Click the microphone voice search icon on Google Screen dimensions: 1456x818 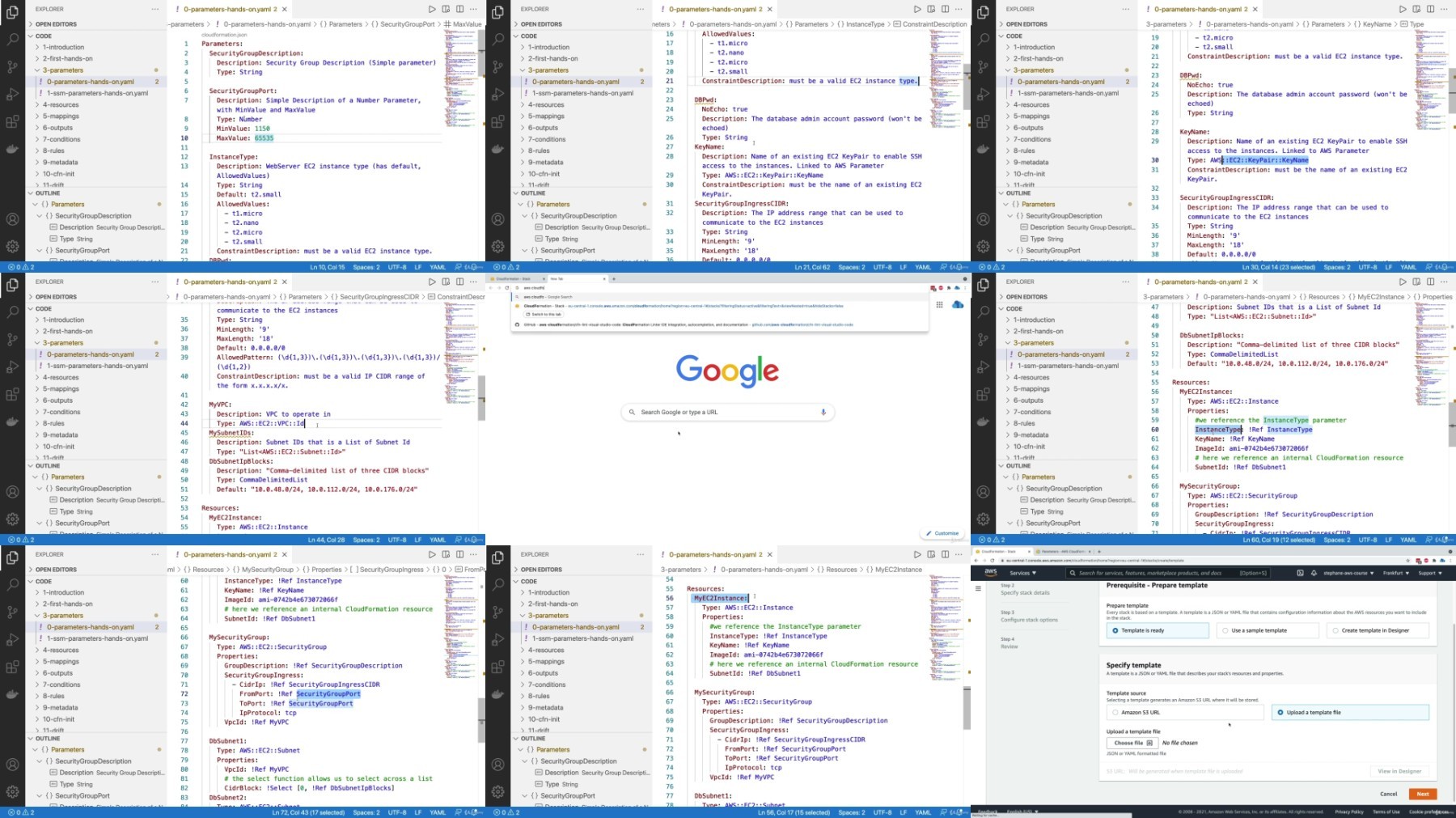pyautogui.click(x=823, y=412)
